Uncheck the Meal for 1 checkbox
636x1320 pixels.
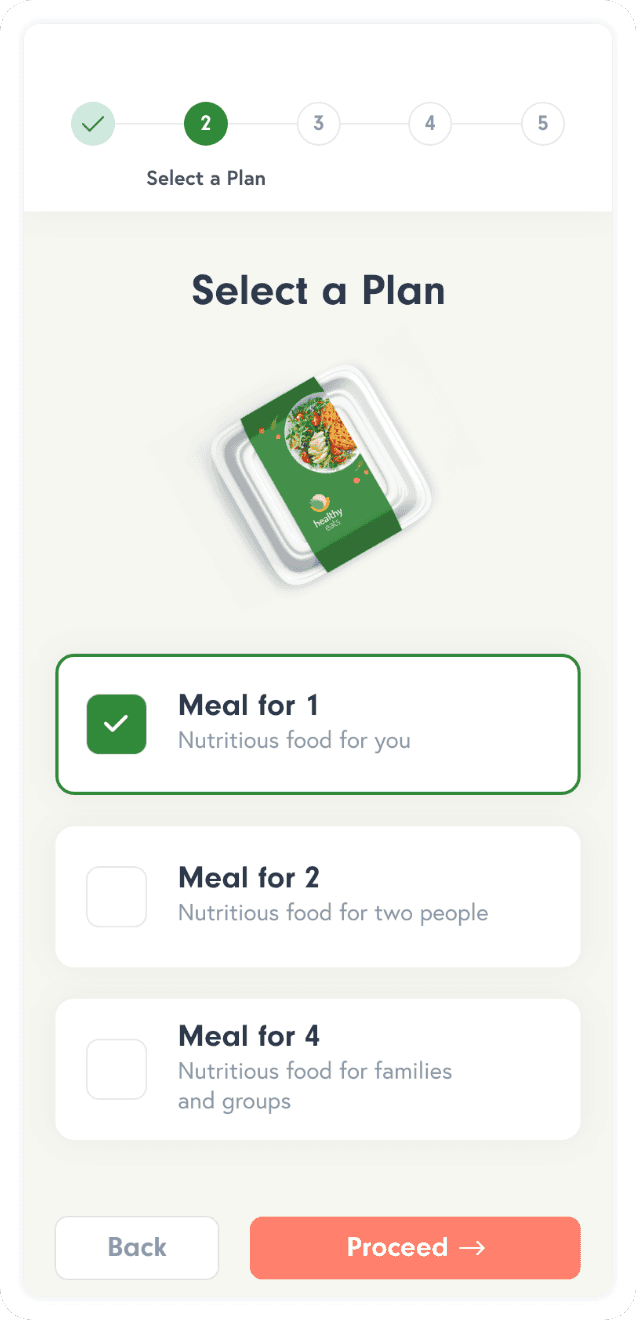pos(116,724)
